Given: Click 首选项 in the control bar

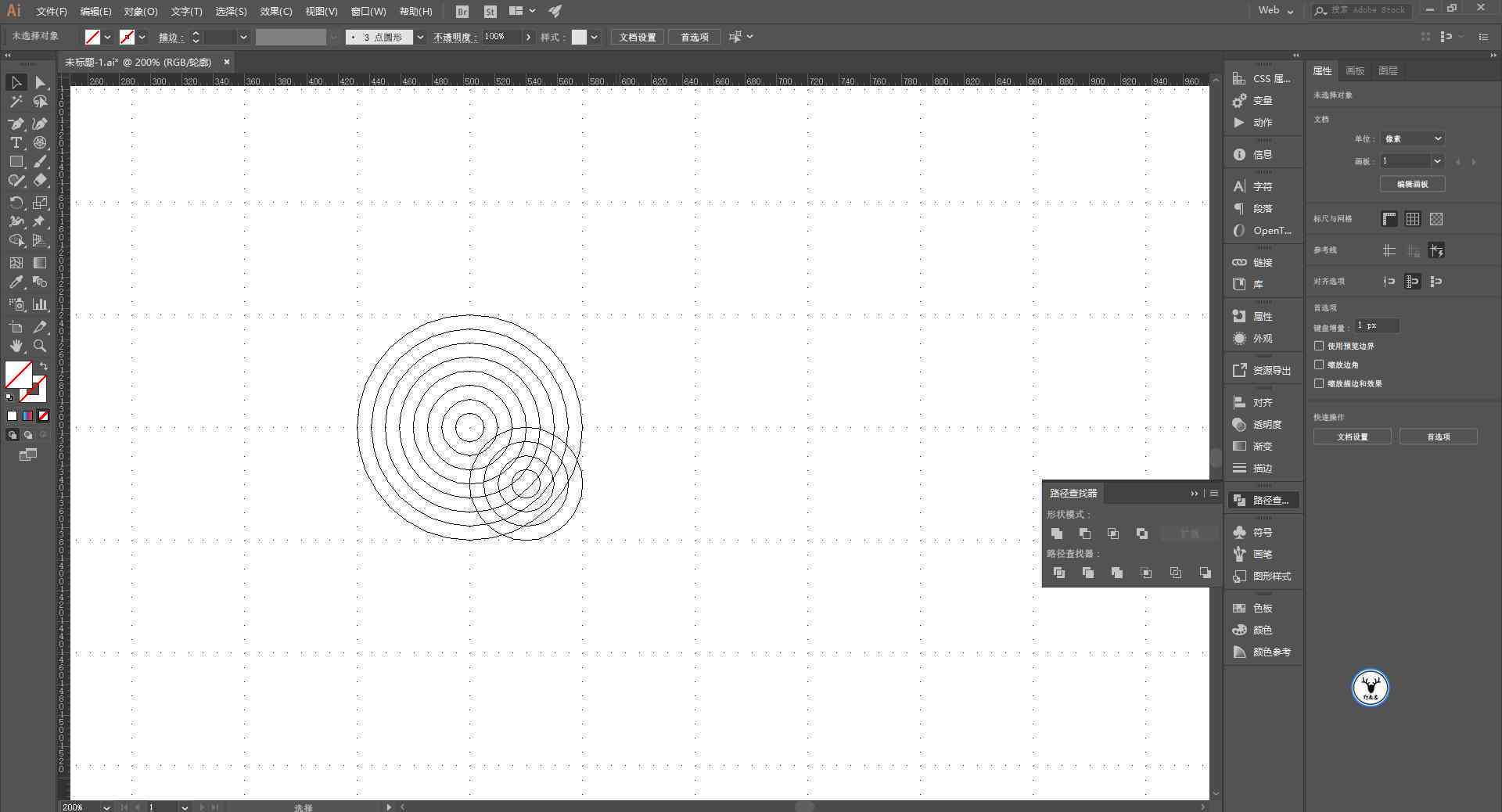Looking at the screenshot, I should (694, 37).
